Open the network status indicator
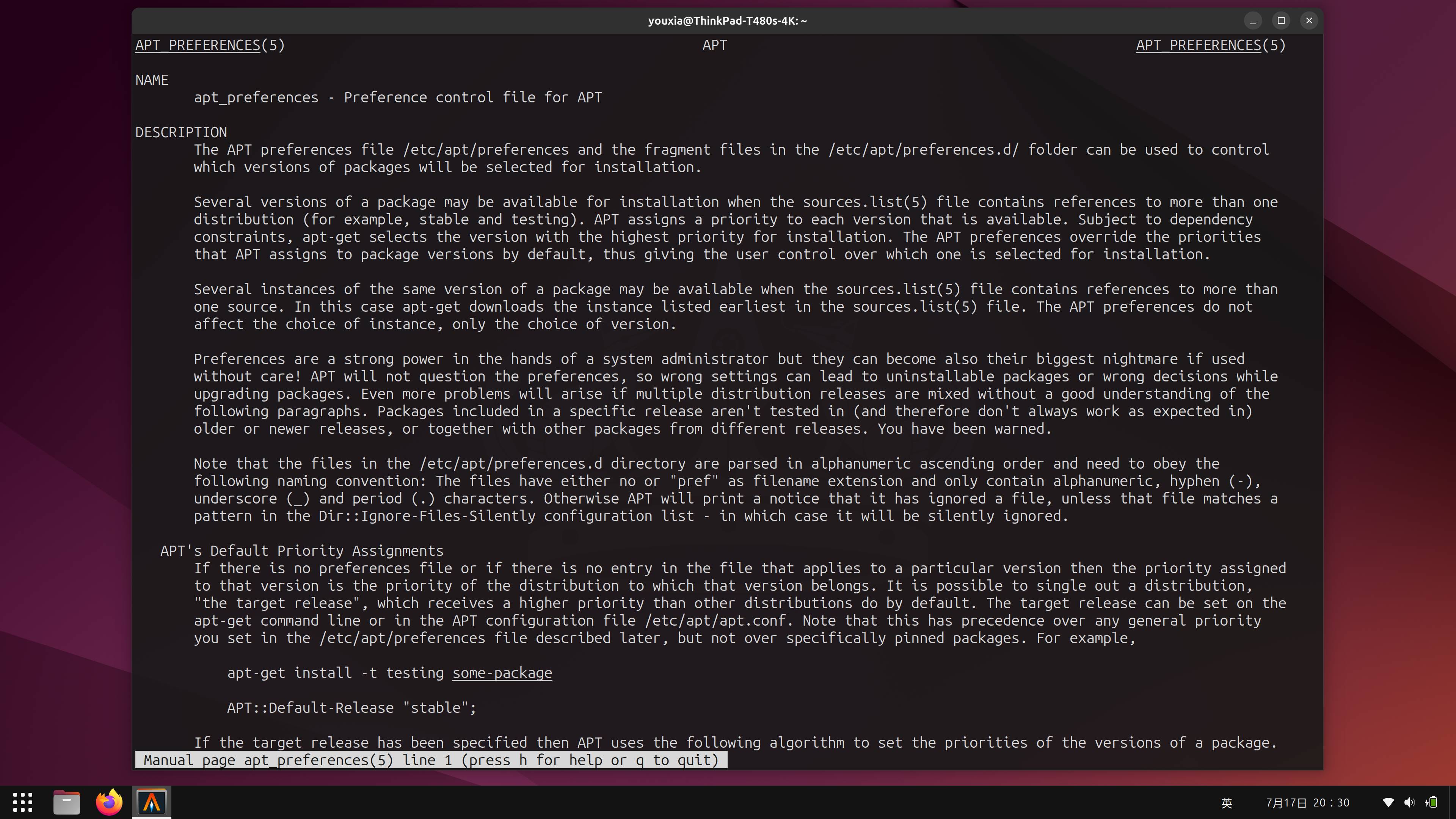 point(1388,803)
